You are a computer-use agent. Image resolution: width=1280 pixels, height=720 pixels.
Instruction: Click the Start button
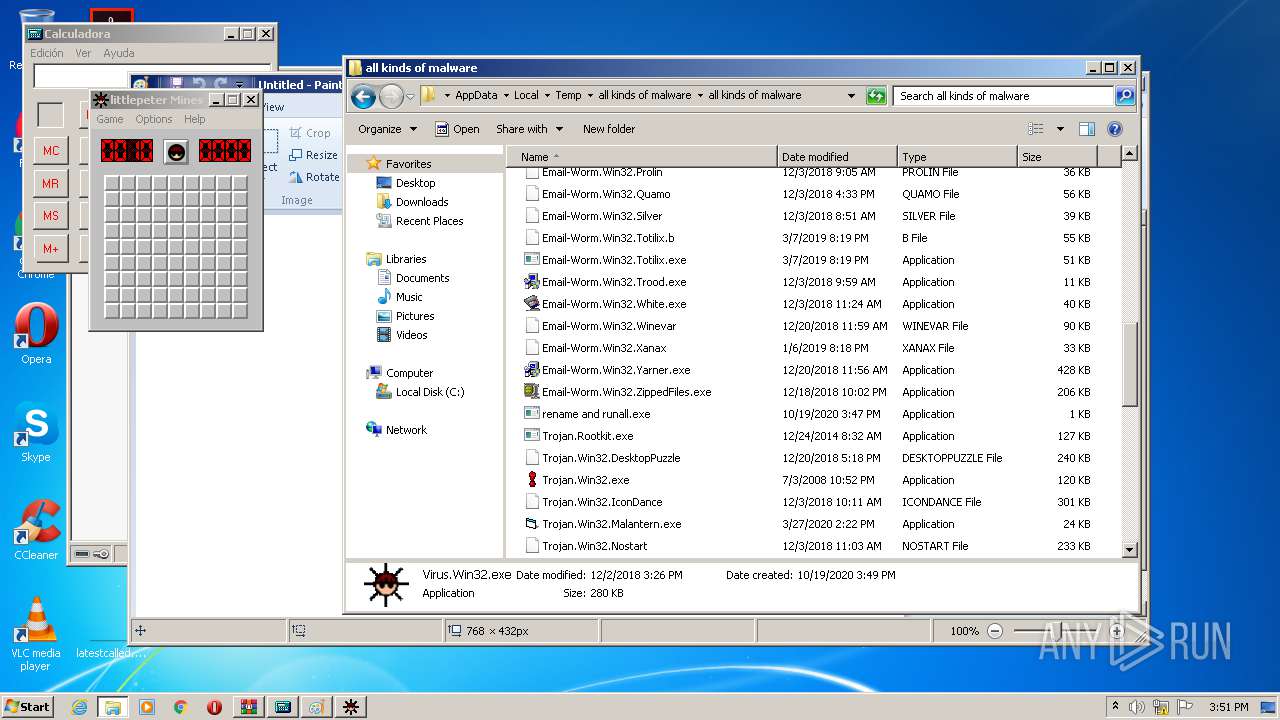tap(27, 707)
